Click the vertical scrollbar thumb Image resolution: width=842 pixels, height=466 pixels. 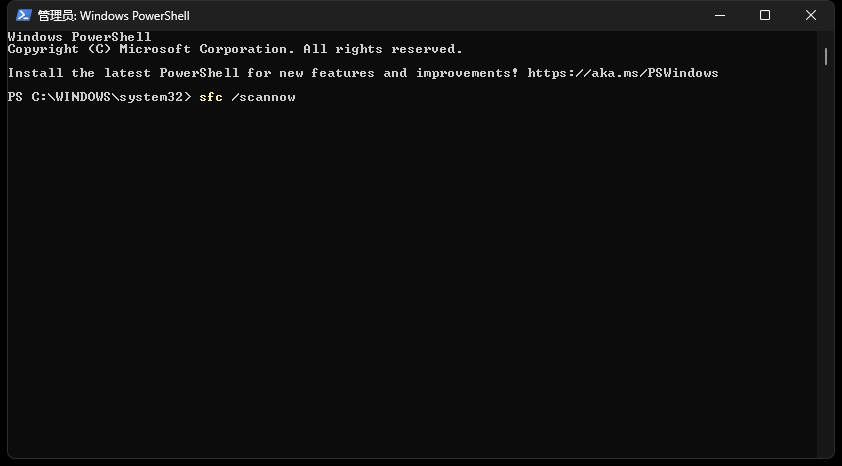coord(826,56)
